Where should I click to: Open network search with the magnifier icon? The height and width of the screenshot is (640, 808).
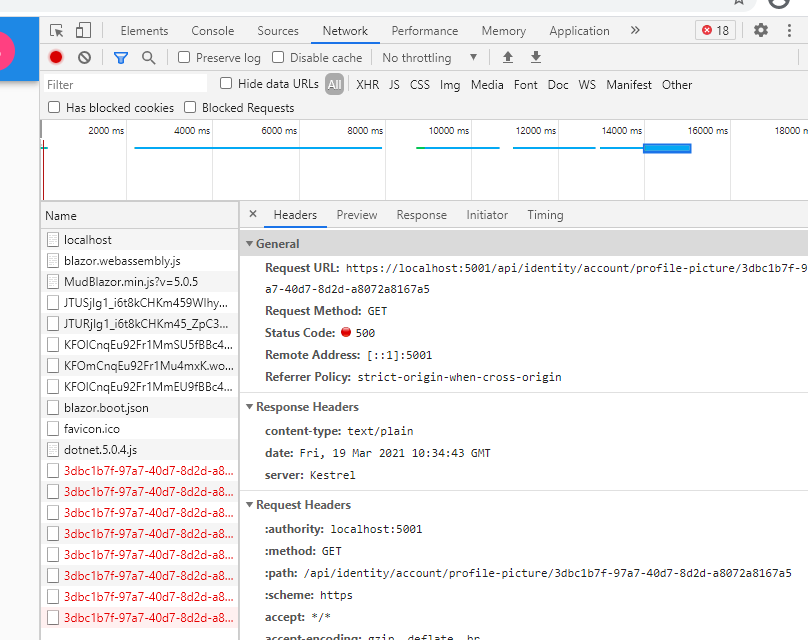tap(147, 57)
